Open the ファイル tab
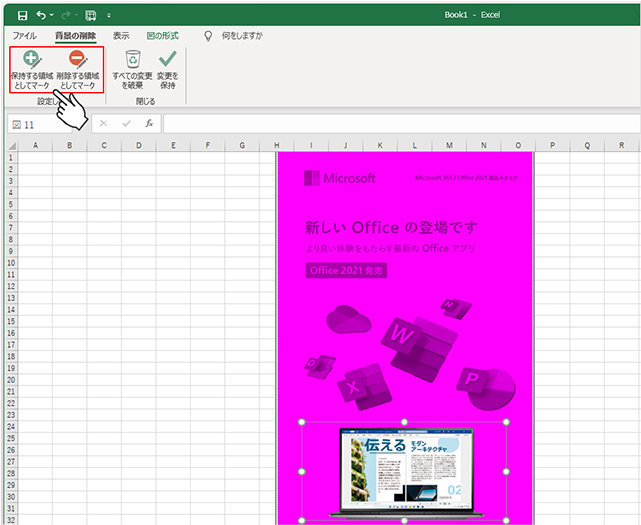 coord(25,36)
